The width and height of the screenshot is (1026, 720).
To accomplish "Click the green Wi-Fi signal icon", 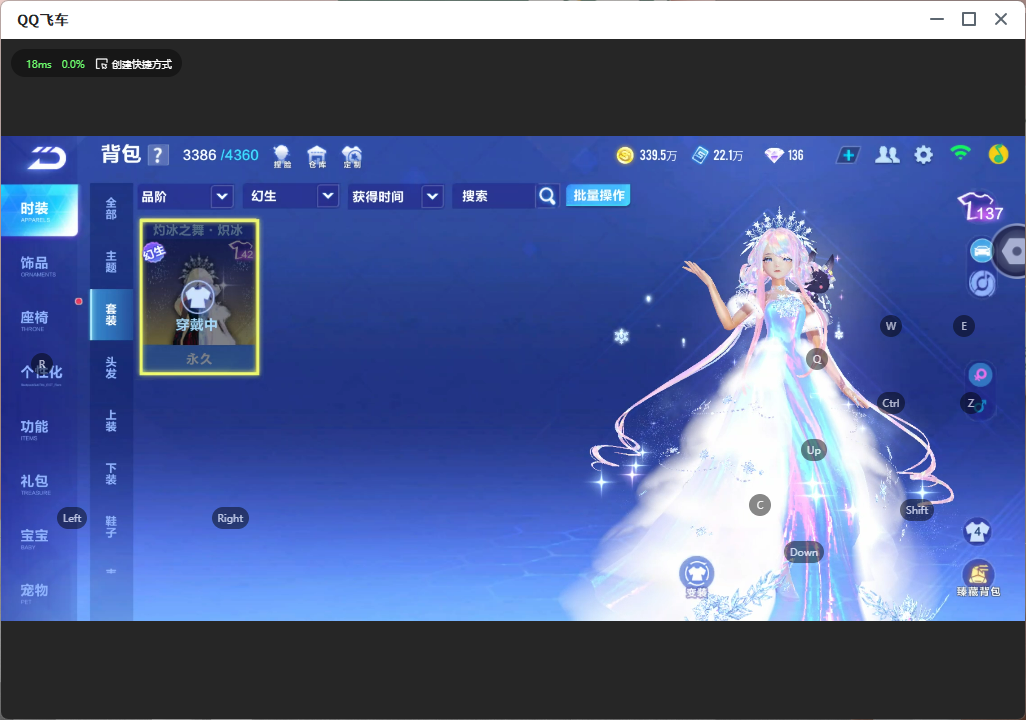I will 960,153.
